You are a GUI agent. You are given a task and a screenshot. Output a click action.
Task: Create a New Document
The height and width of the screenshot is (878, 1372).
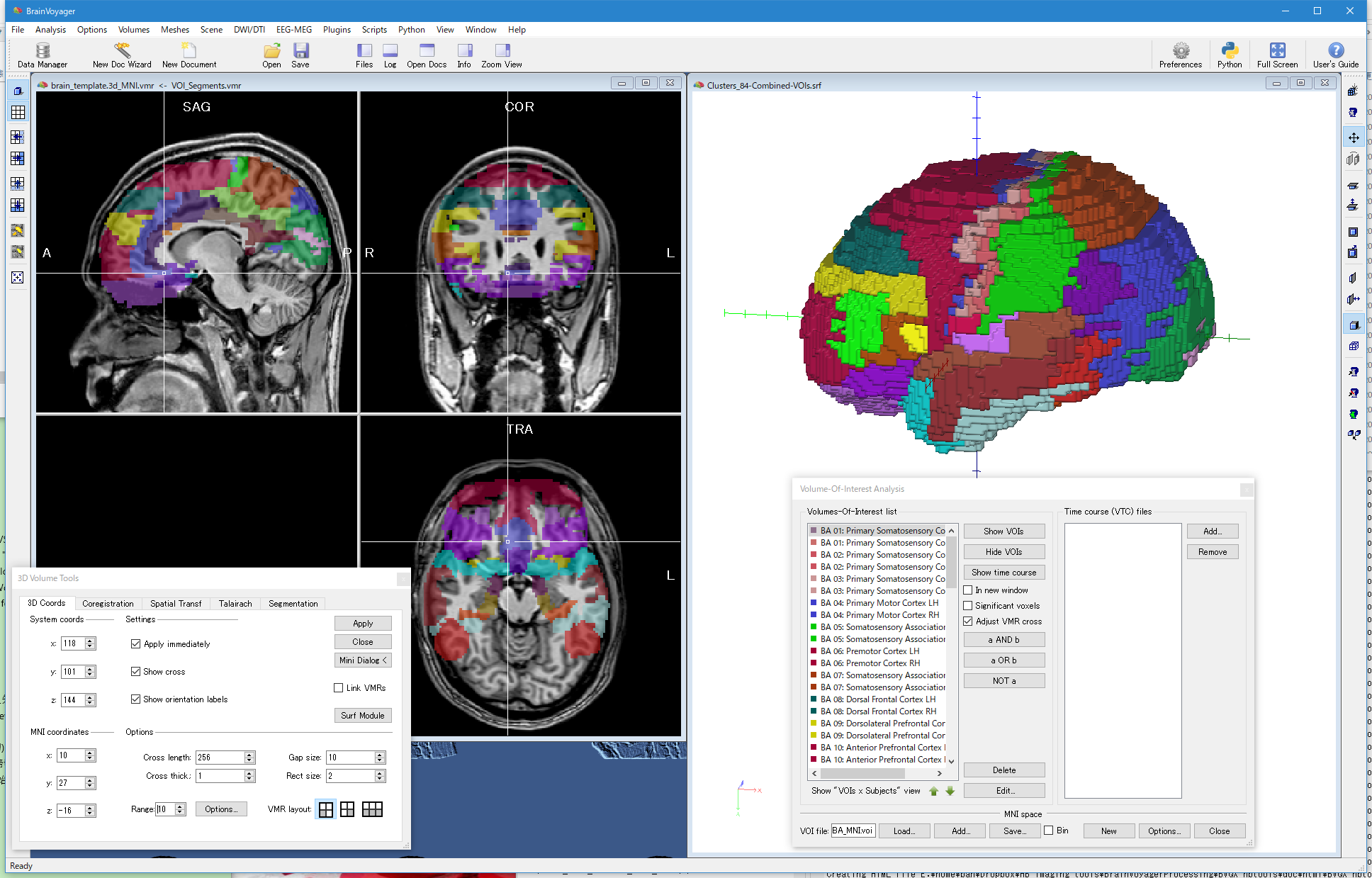coord(189,55)
